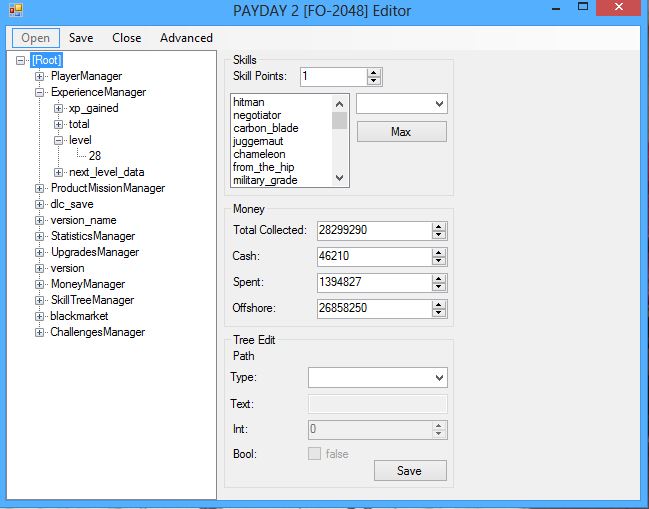649x509 pixels.
Task: Select SkillTreeManager in the tree
Action: point(92,300)
